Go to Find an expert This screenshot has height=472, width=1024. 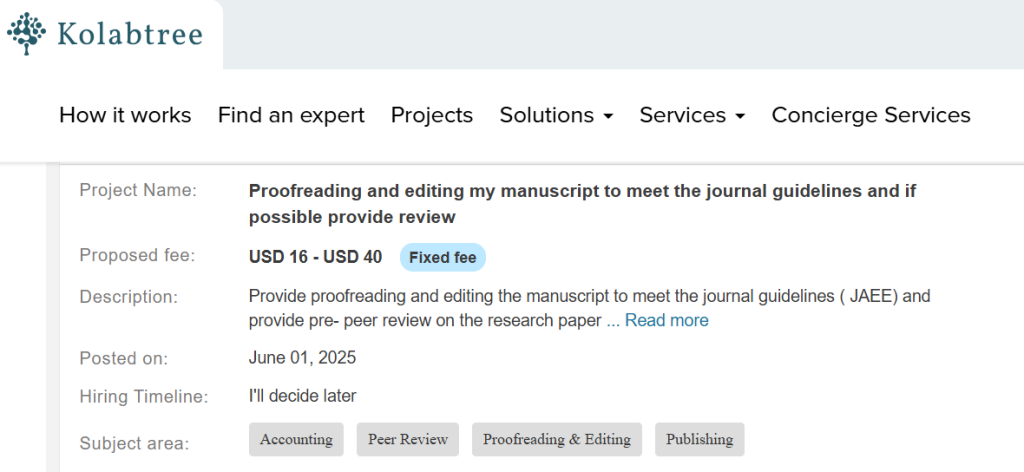click(x=291, y=115)
